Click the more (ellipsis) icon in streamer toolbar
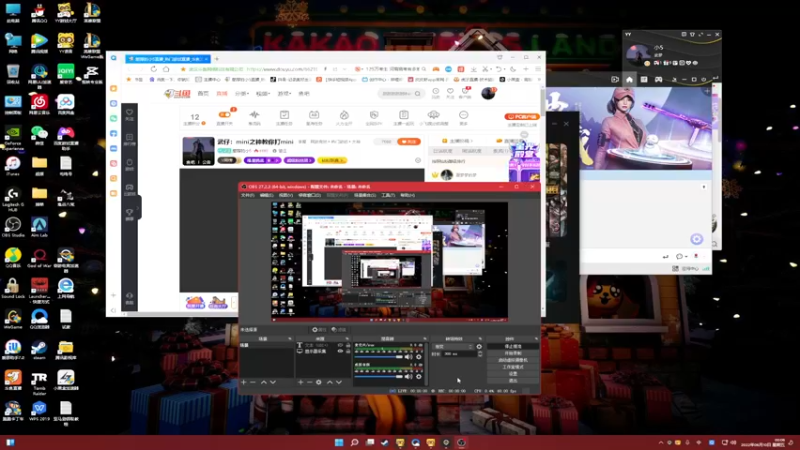Image resolution: width=800 pixels, height=450 pixels. (463, 115)
